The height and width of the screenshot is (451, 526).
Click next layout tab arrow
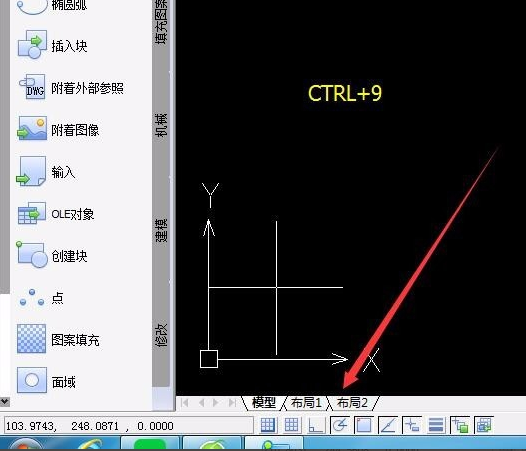pos(215,403)
